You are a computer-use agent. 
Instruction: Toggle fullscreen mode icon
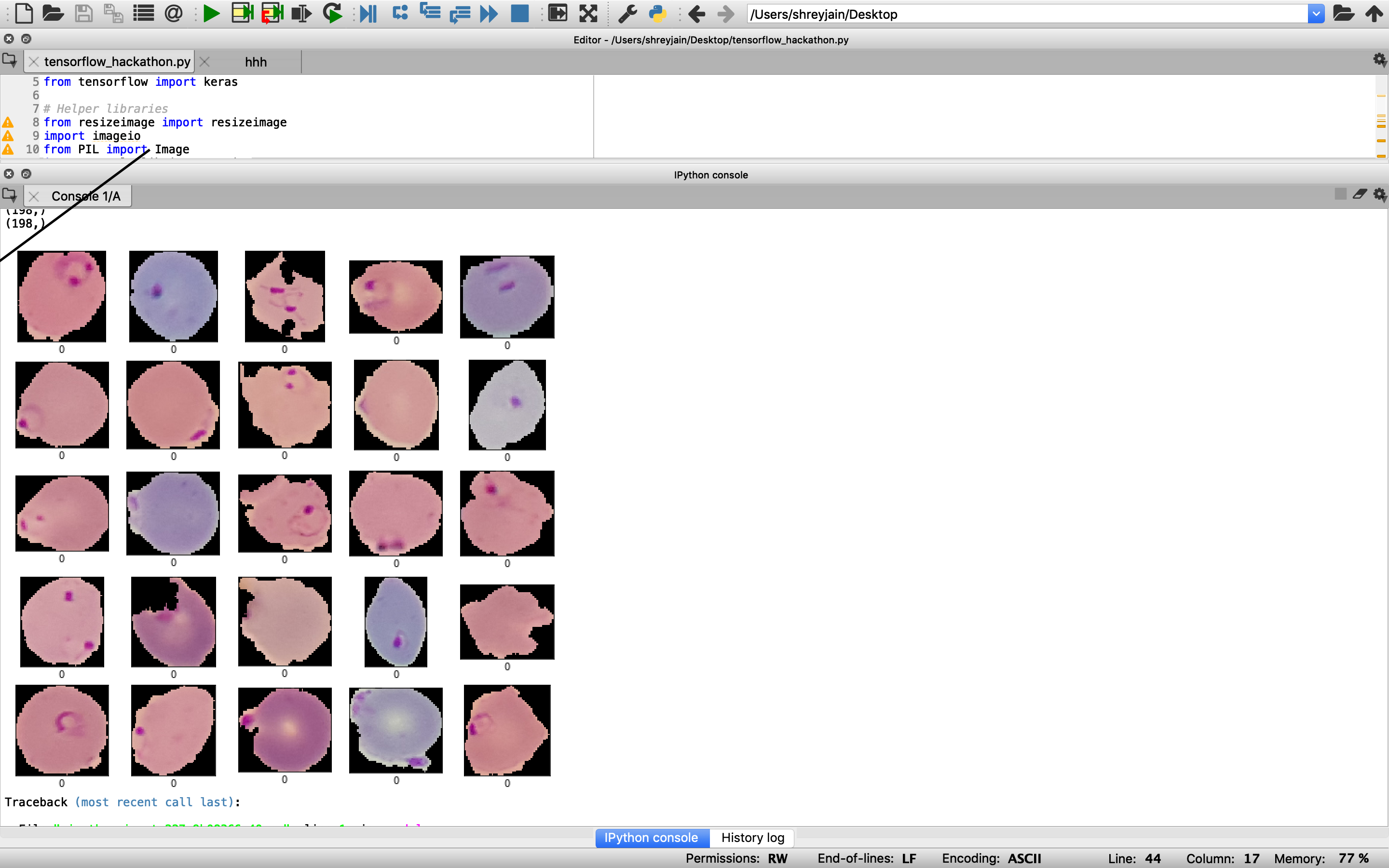click(588, 14)
